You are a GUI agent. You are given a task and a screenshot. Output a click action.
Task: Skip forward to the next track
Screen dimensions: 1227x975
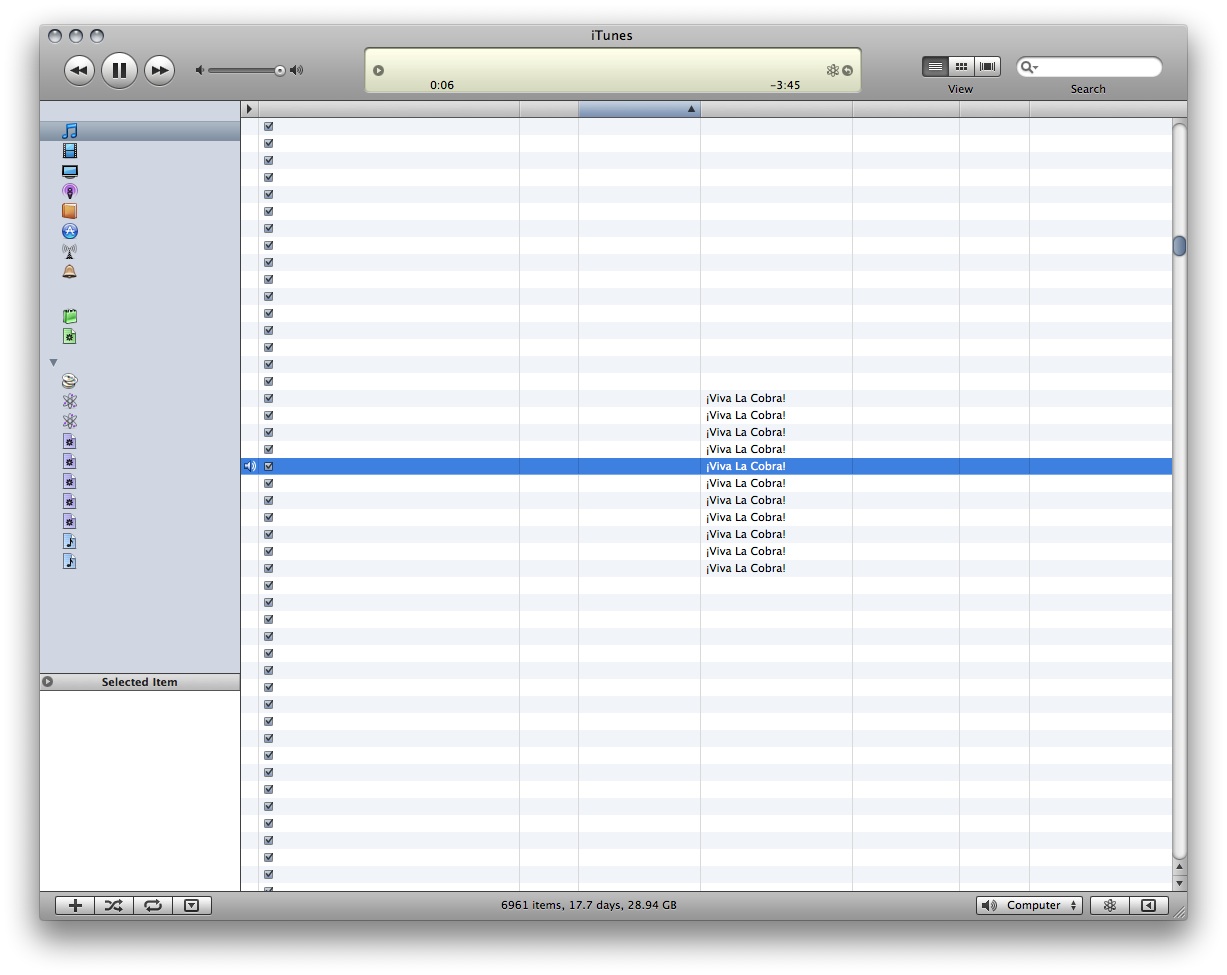[x=159, y=70]
